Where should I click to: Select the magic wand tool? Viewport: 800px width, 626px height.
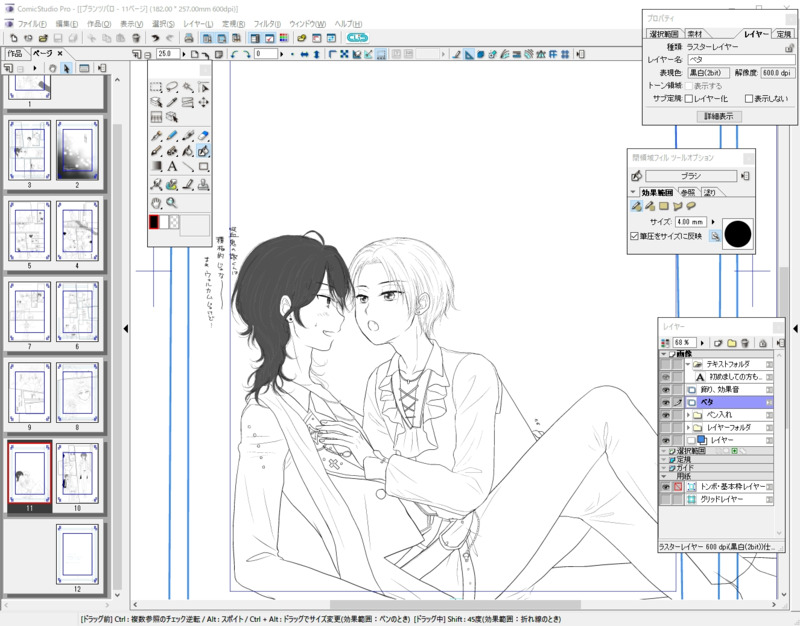[x=188, y=87]
